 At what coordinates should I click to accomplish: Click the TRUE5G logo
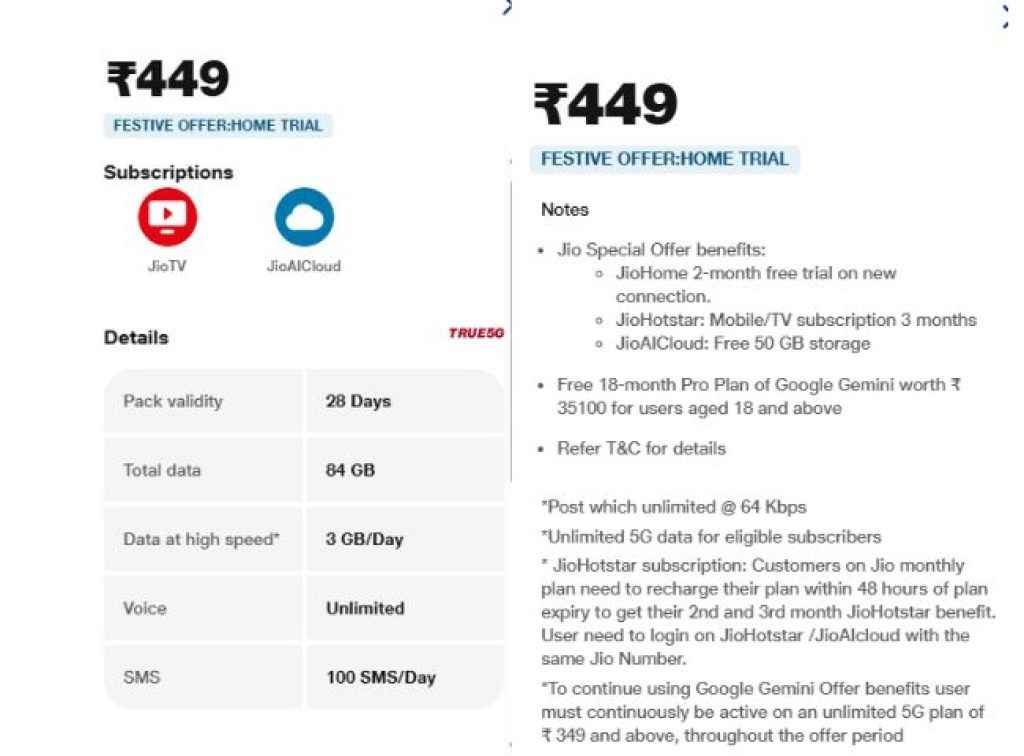pos(477,331)
